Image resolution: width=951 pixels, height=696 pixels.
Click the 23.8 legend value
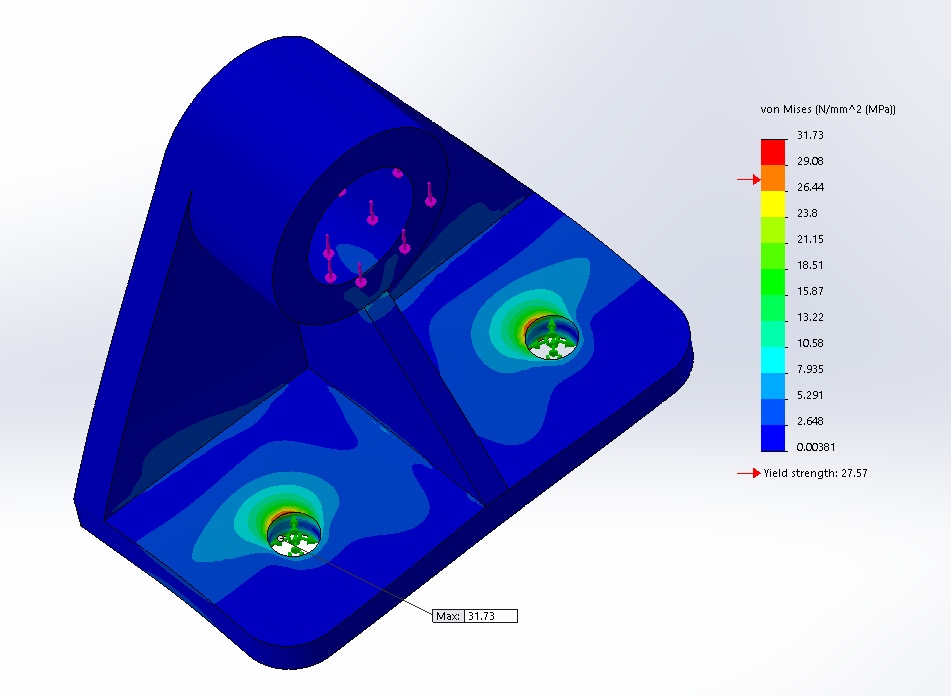coord(807,213)
